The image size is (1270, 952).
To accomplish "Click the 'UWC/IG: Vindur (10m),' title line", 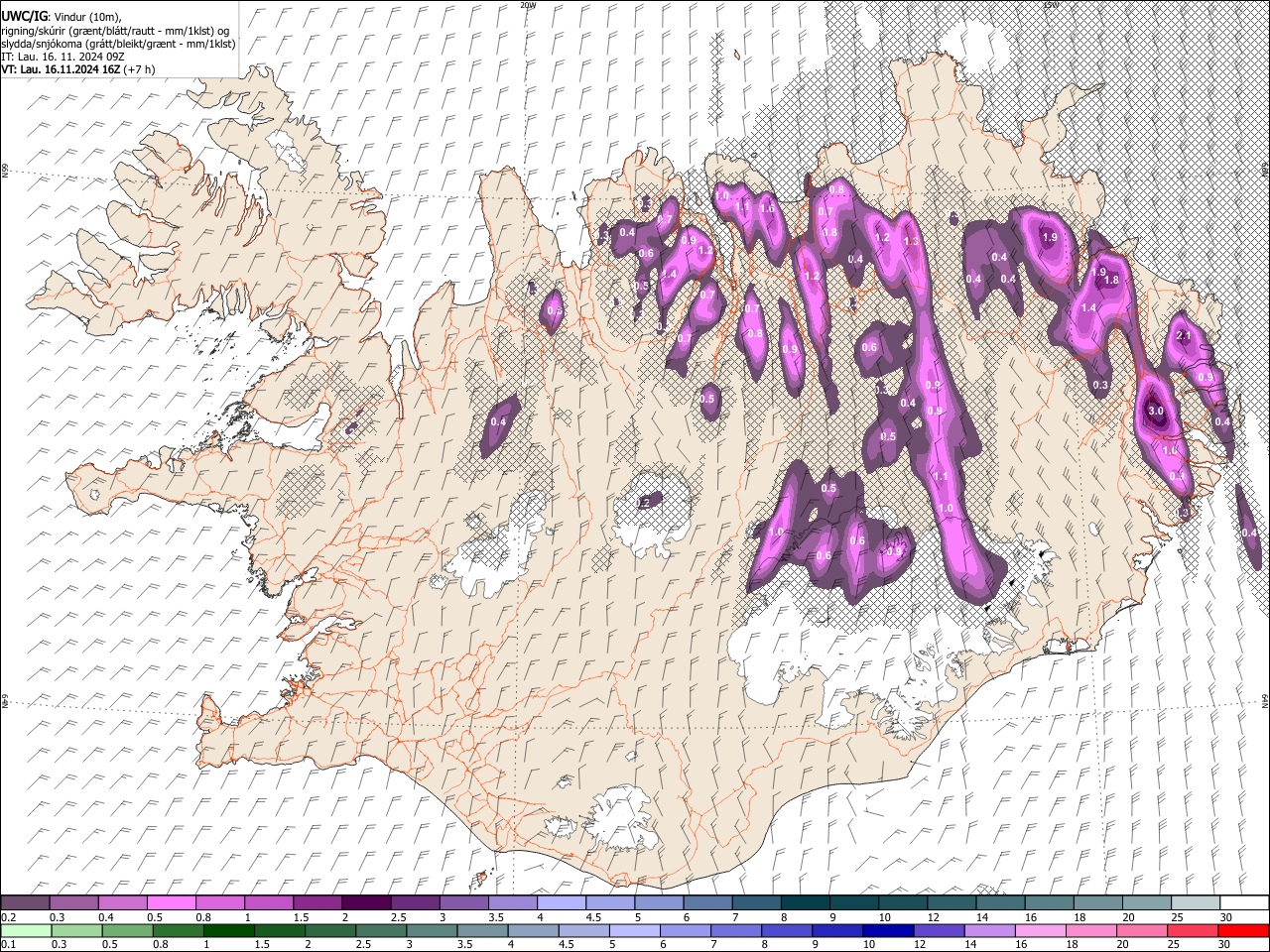I will coord(62,17).
